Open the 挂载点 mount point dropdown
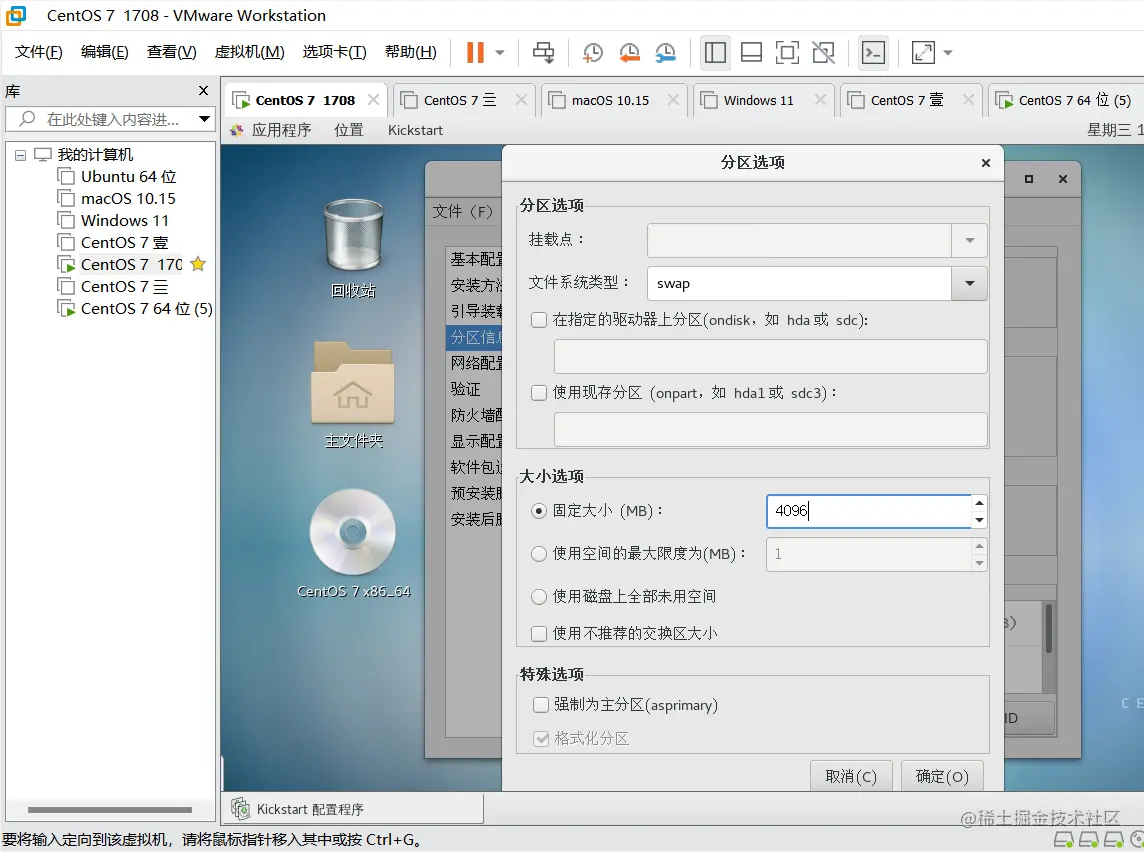 (x=970, y=240)
